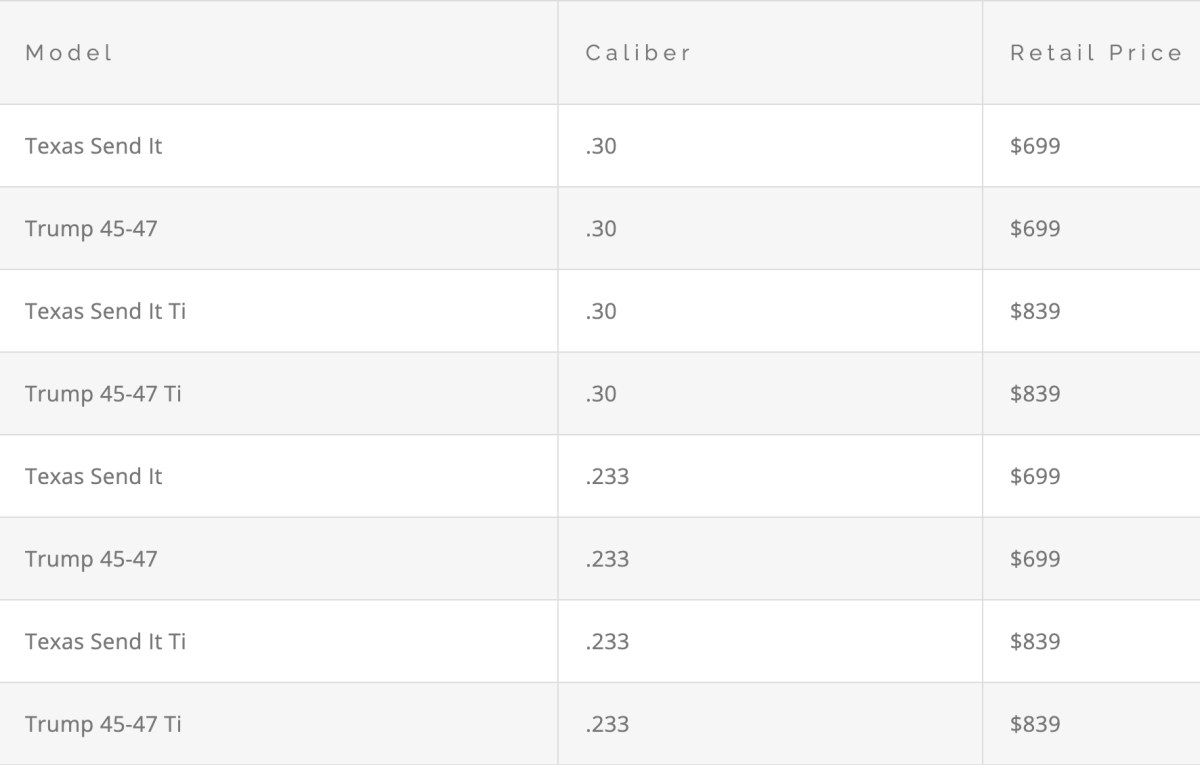
Task: Select Texas Send It model with .233 caliber
Action: pyautogui.click(x=93, y=476)
